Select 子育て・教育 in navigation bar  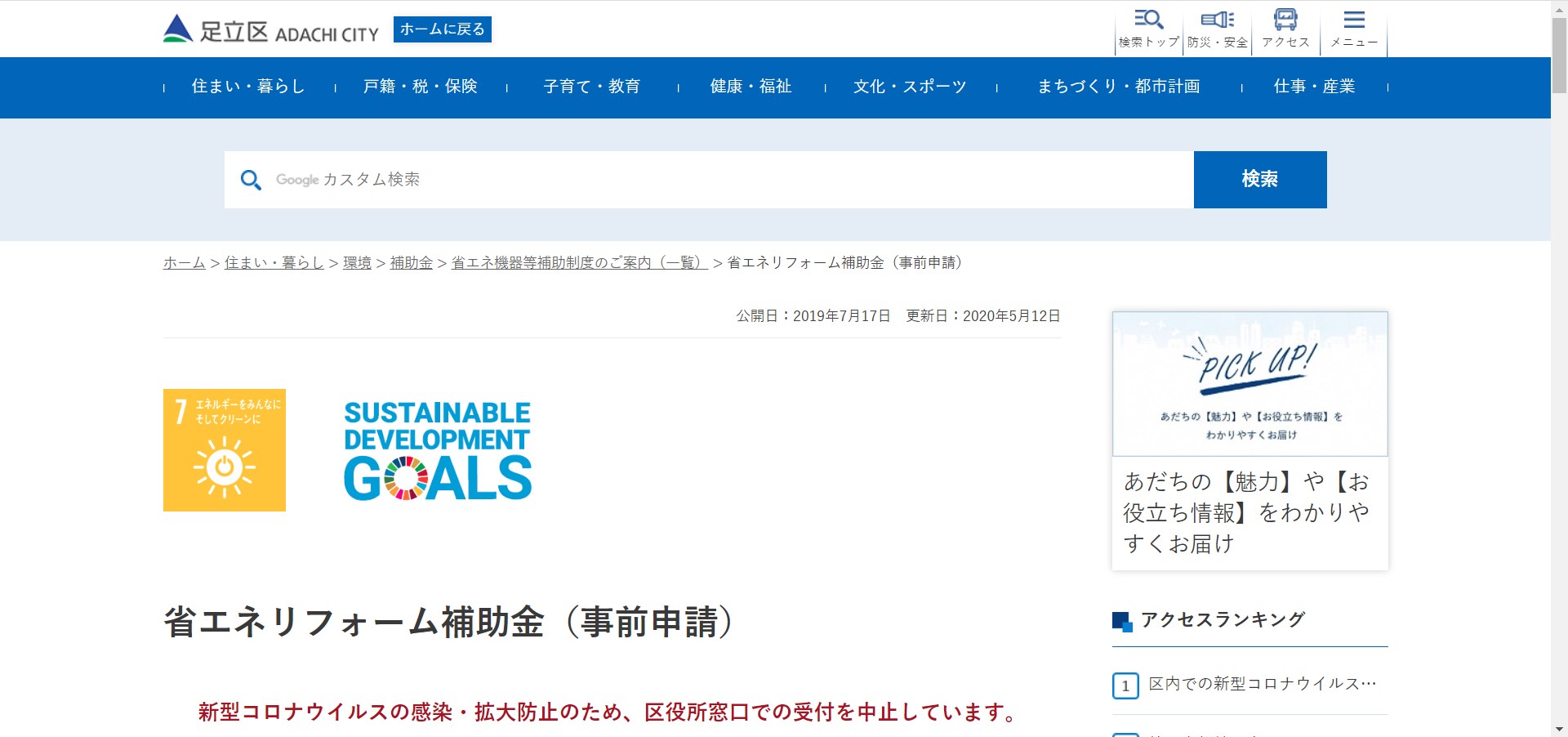[x=591, y=87]
